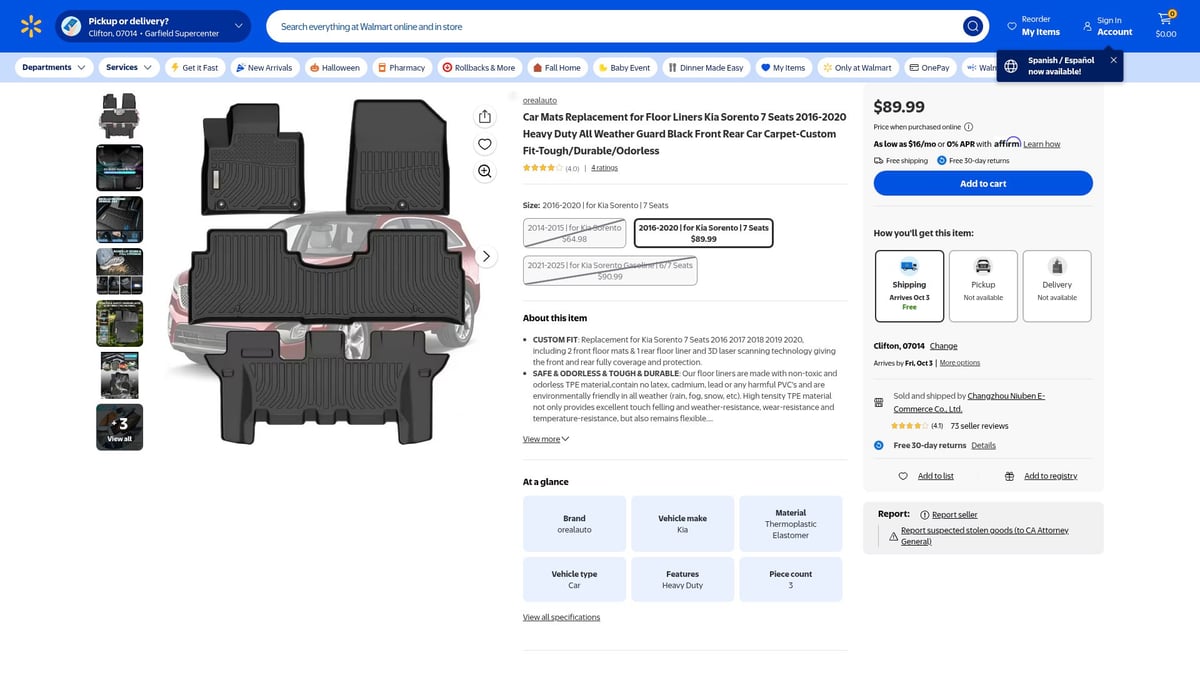Click Affirm Learn how link

(1041, 144)
